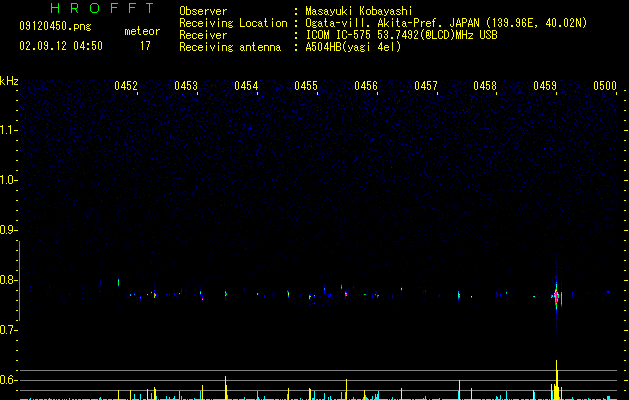Click the Receiving antenna label
Screen dimensions: 629x400
230,47
